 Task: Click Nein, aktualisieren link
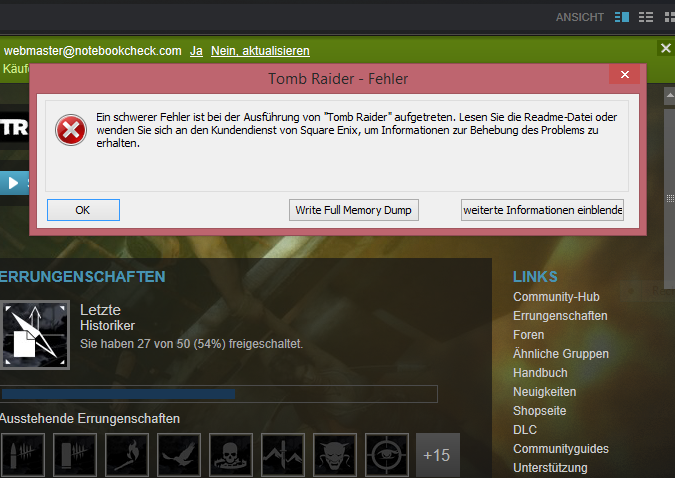pos(260,51)
